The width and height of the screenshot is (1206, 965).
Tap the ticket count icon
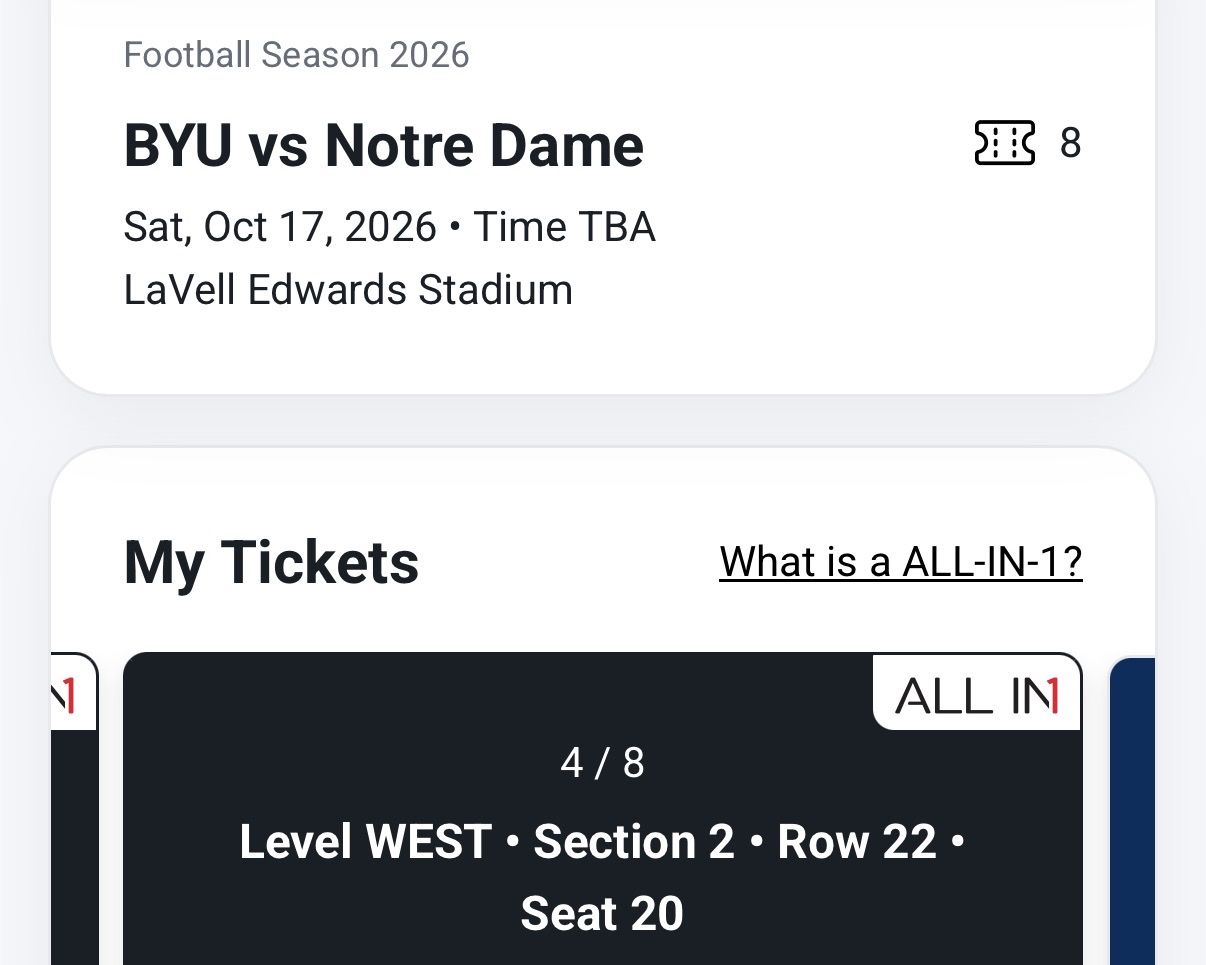(x=1004, y=143)
